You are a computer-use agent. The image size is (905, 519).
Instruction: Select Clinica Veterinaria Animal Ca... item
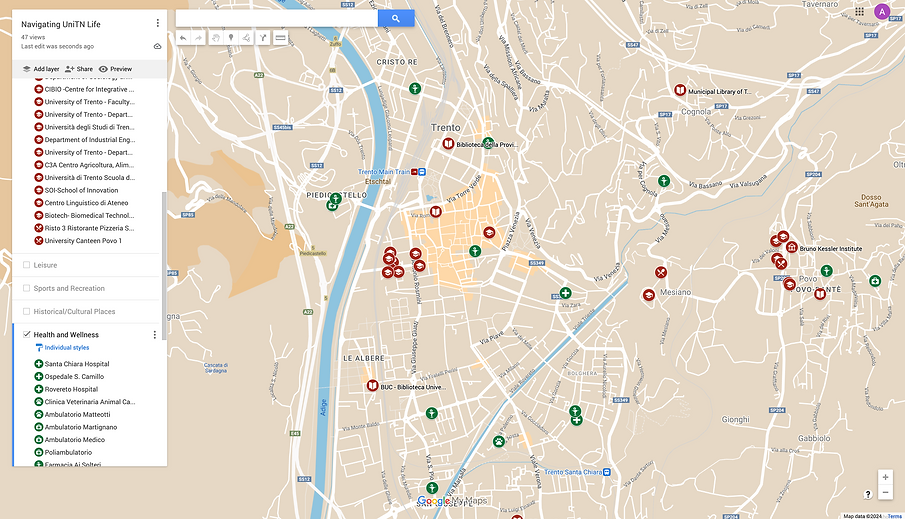(x=85, y=402)
